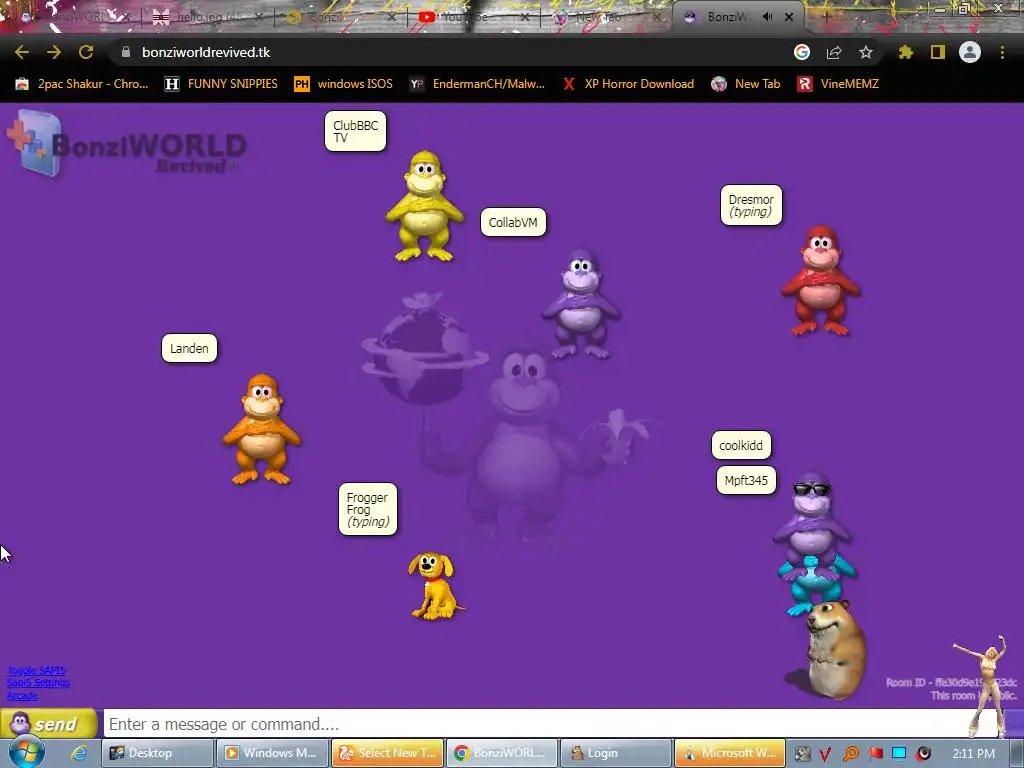1024x768 pixels.
Task: Open the FUNNY SNIPPIES bookmark
Action: click(221, 84)
